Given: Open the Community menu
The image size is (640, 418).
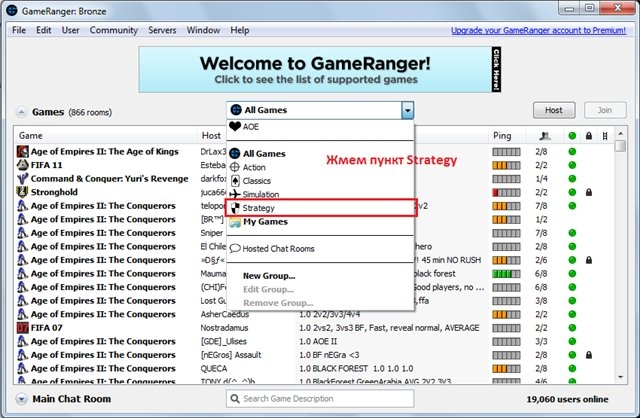Looking at the screenshot, I should pyautogui.click(x=113, y=31).
